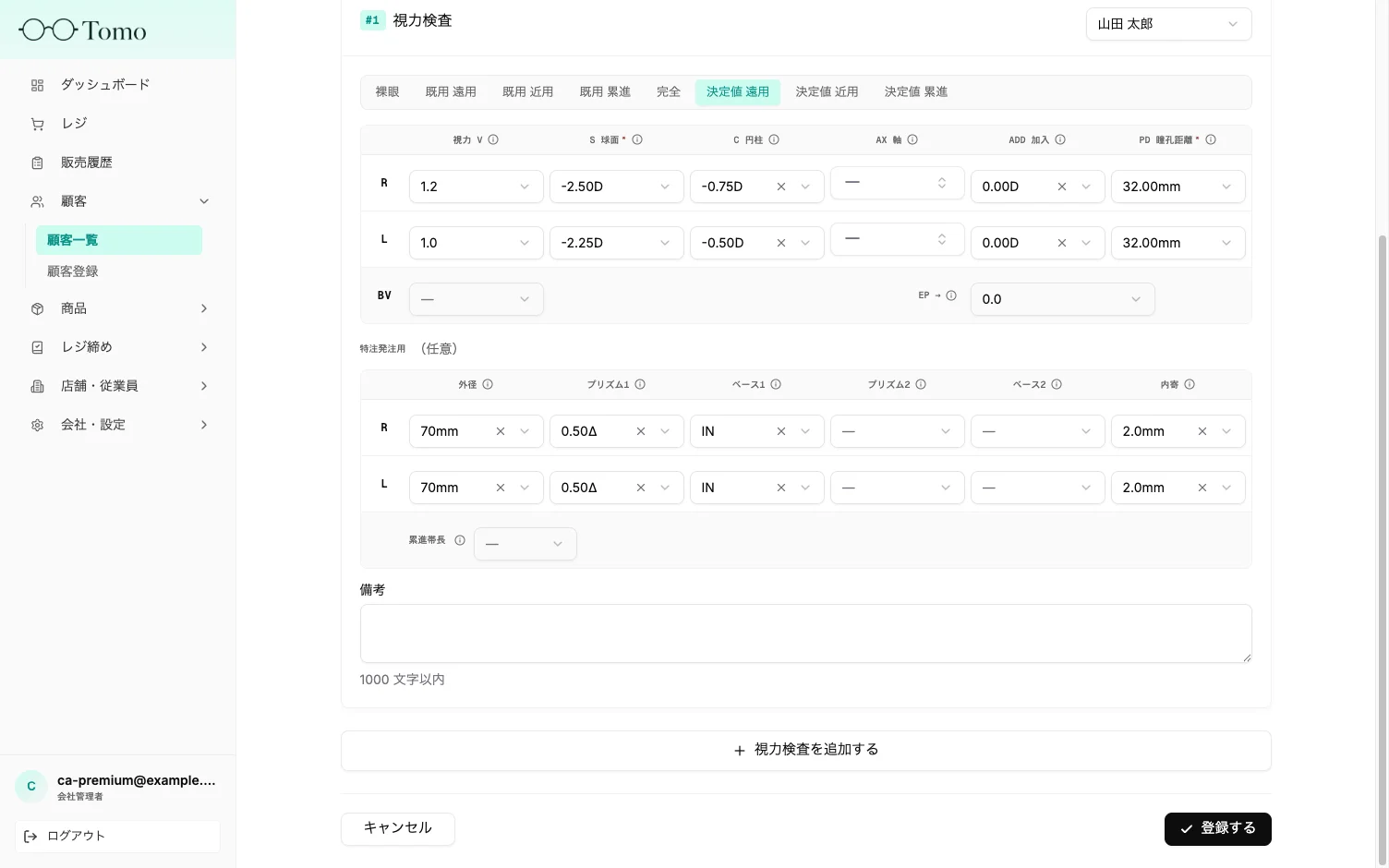Open the EP 0.0 dropdown

click(x=1062, y=299)
